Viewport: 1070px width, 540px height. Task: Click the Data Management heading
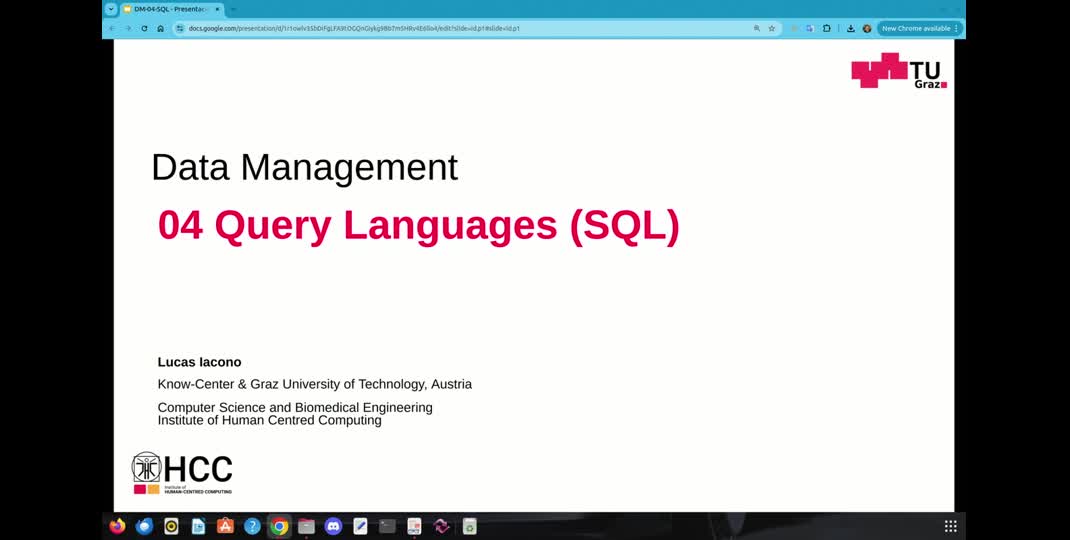click(304, 167)
